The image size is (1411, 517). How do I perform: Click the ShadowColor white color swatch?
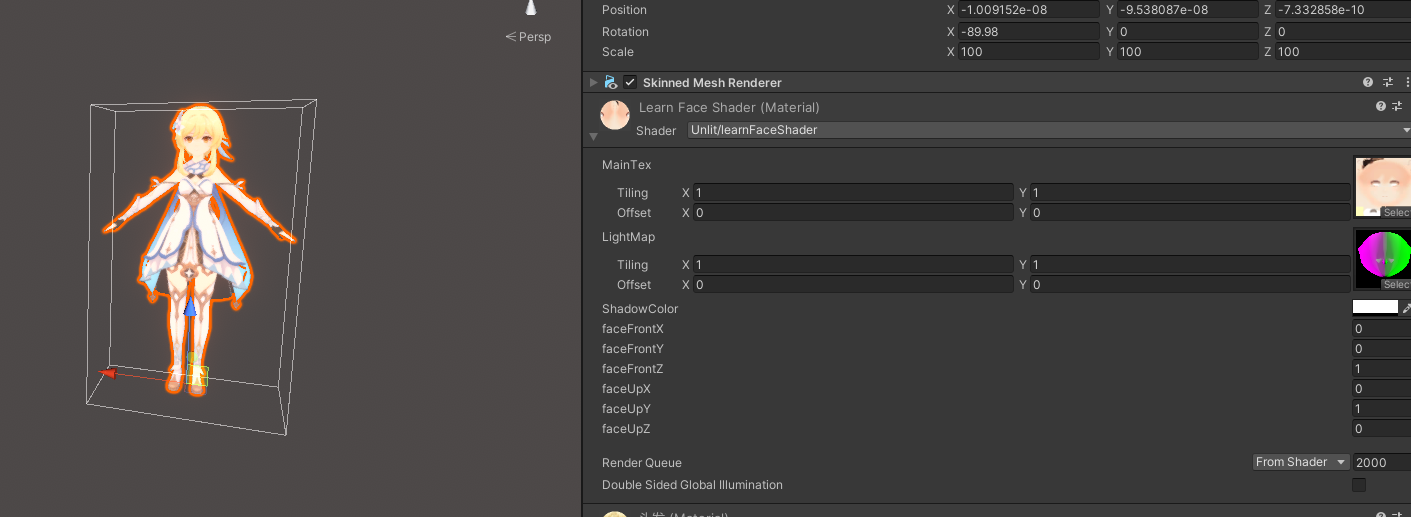click(1375, 309)
